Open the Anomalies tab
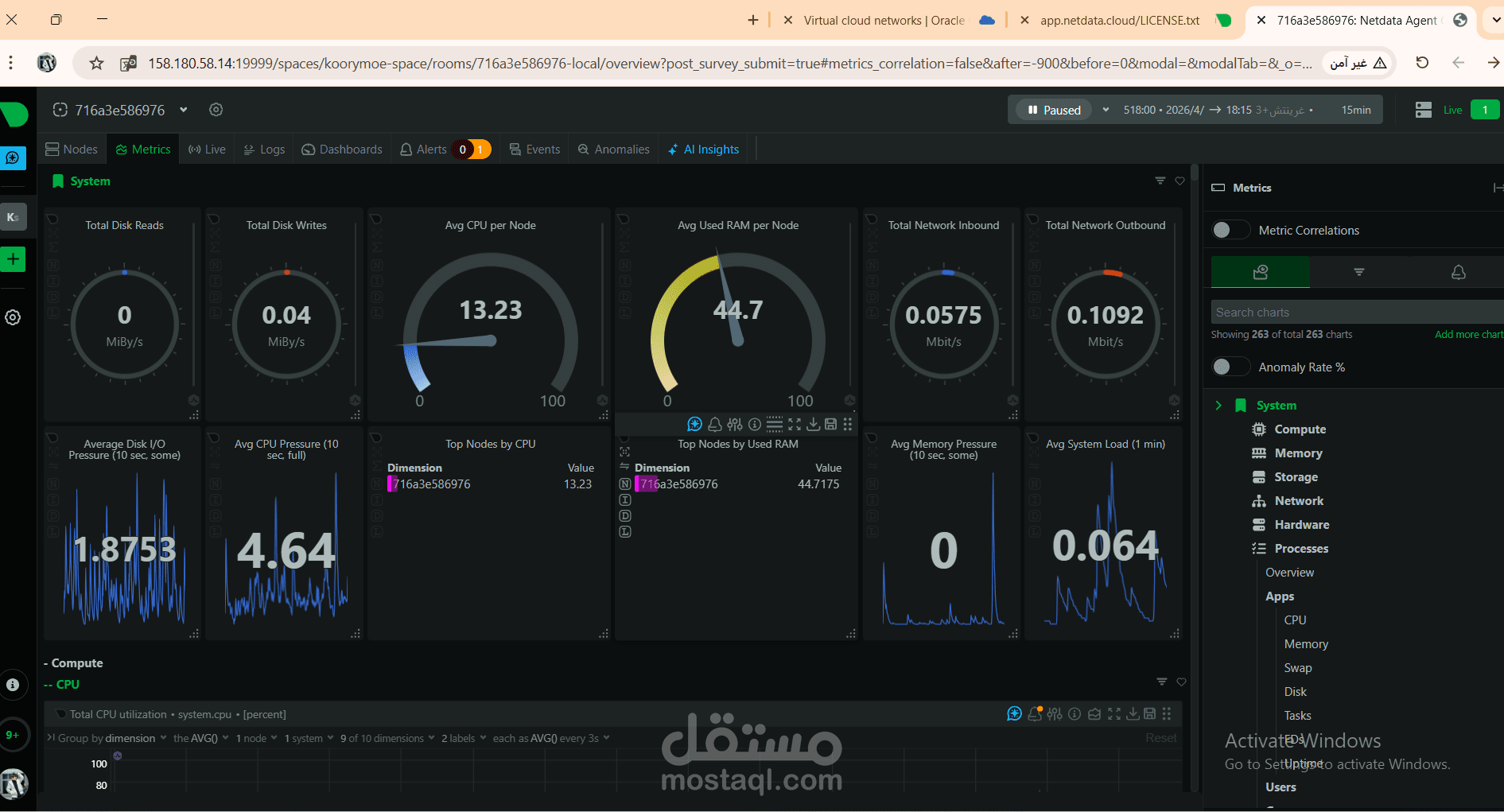Image resolution: width=1504 pixels, height=812 pixels. point(614,150)
